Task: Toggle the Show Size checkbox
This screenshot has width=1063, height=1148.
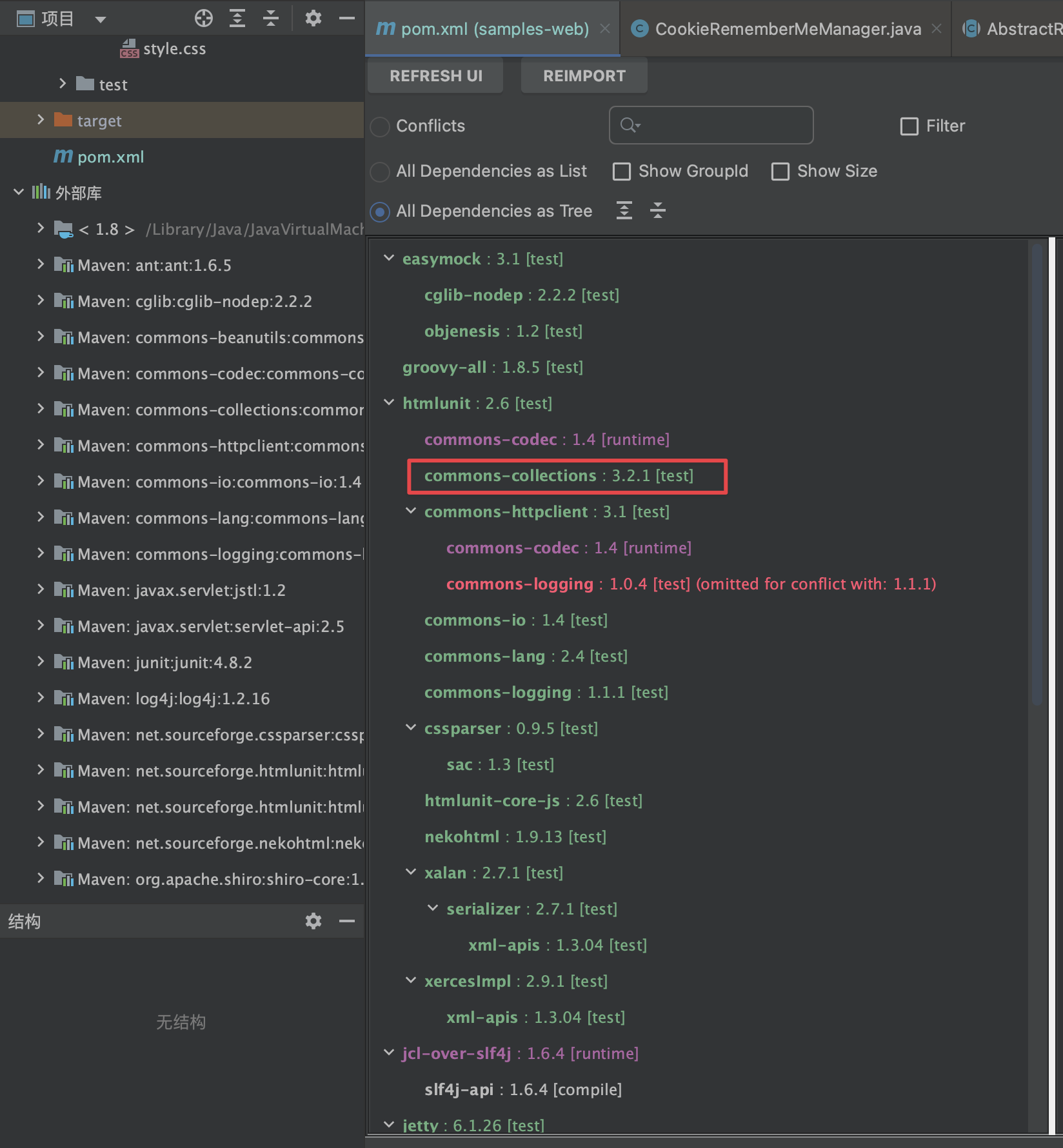Action: [780, 172]
